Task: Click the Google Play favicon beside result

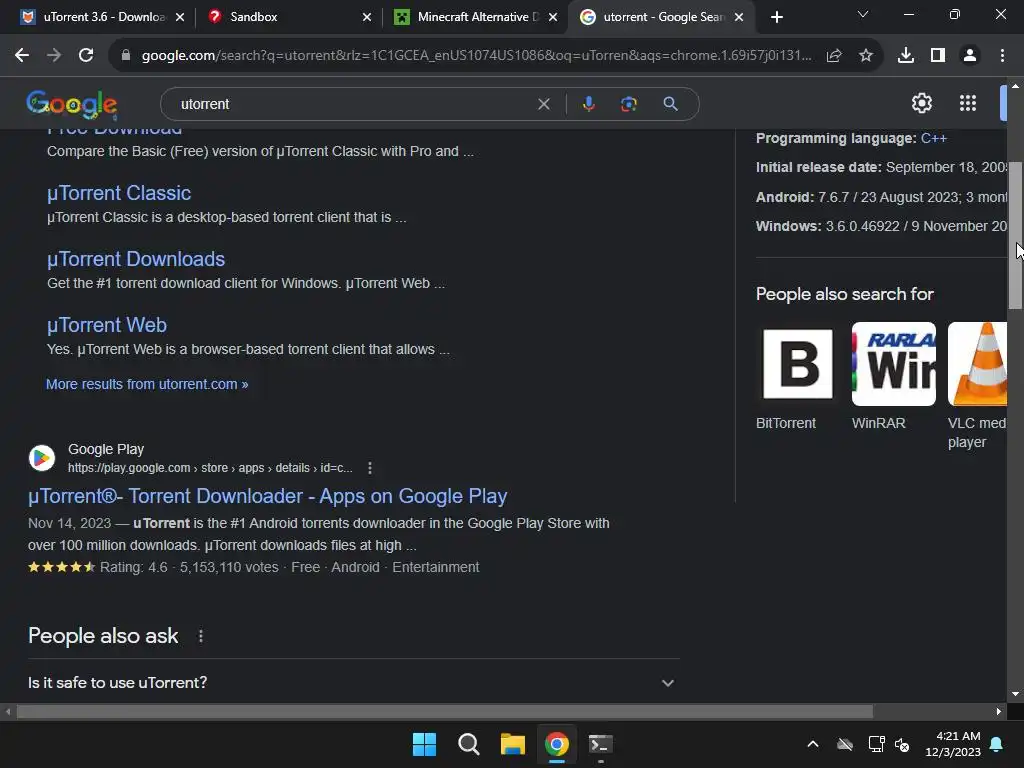Action: [x=42, y=458]
